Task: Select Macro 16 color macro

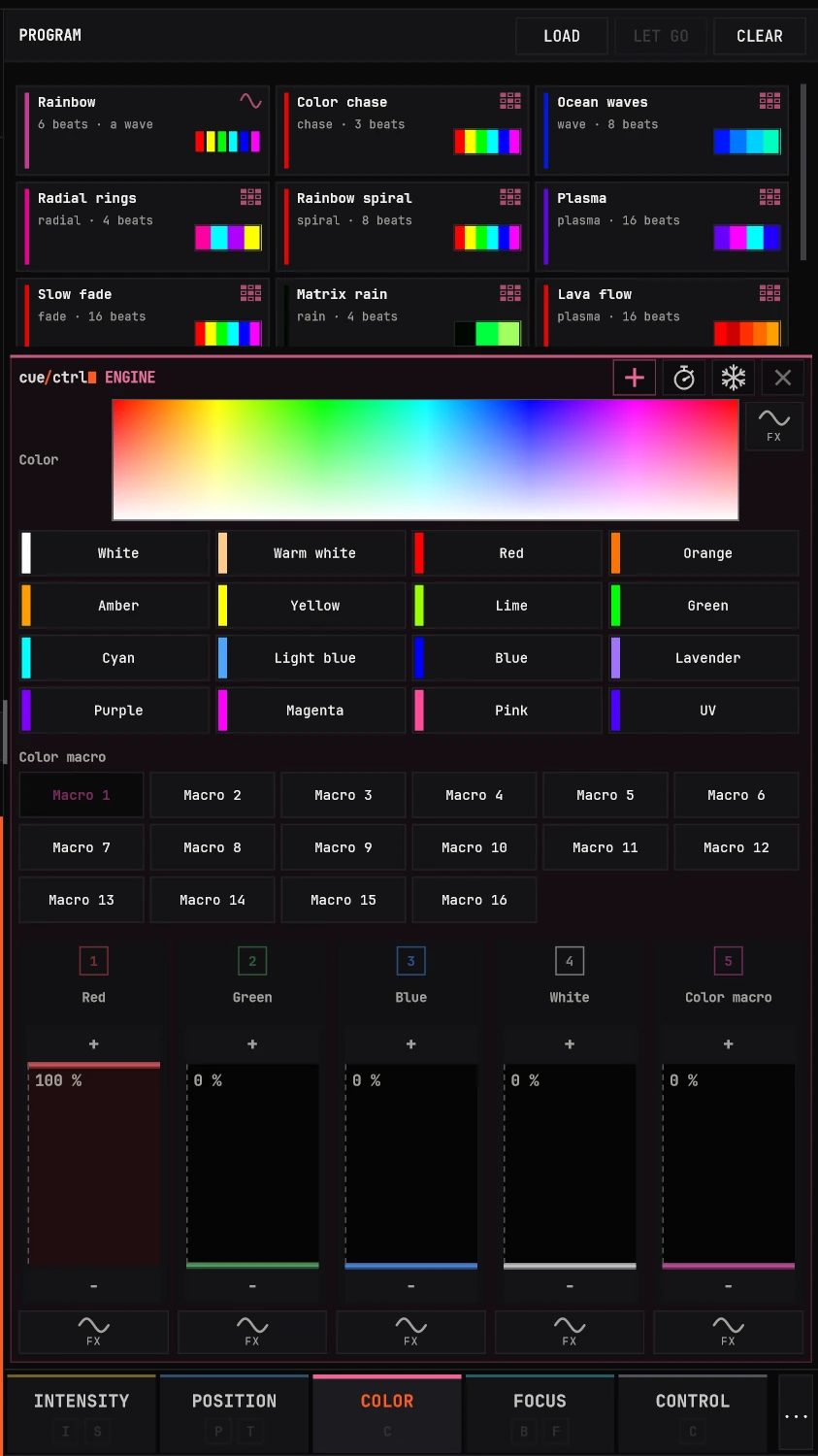Action: [x=474, y=900]
